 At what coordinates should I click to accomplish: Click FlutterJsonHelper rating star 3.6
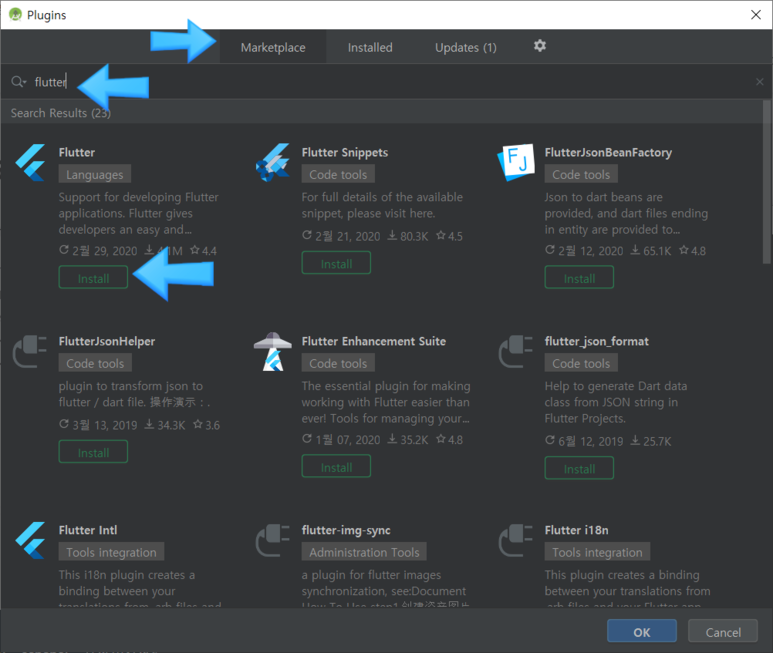[x=198, y=424]
